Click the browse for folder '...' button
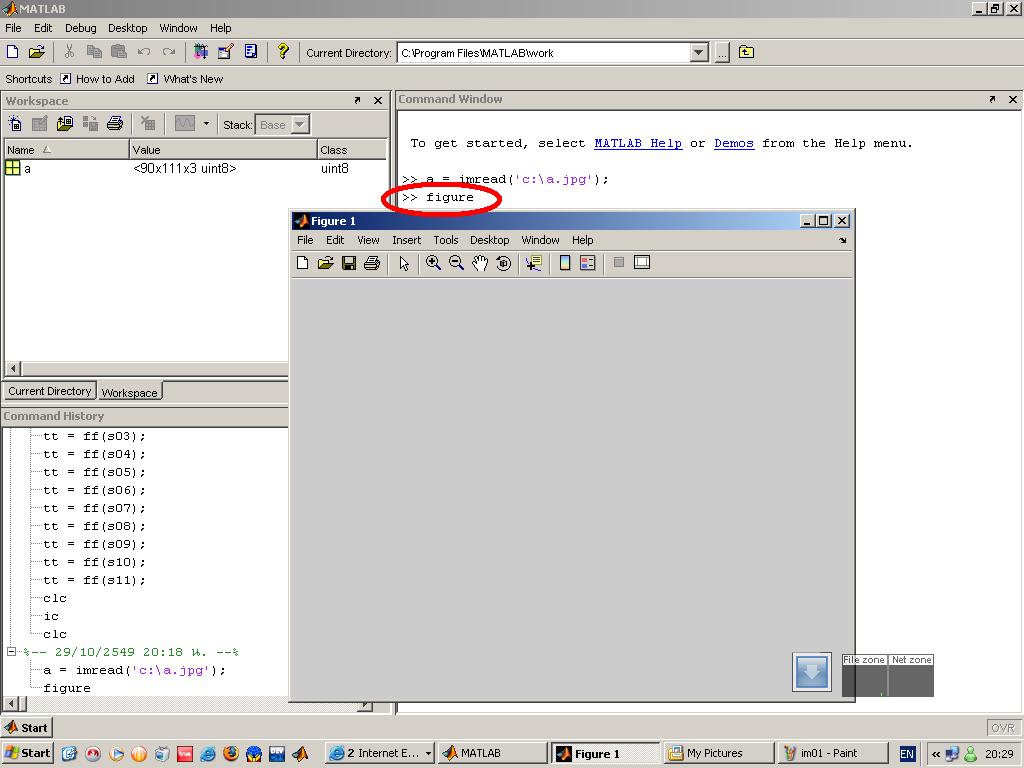 pos(722,53)
